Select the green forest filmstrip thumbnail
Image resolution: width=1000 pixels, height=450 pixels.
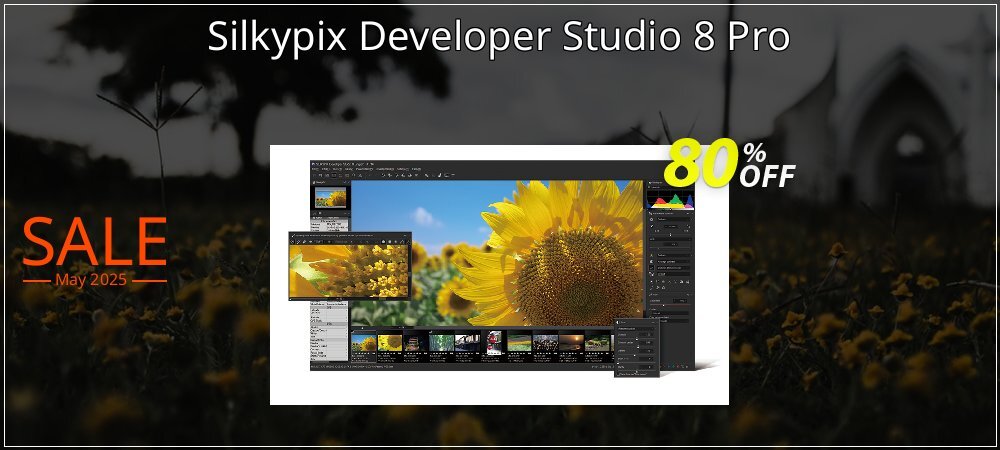(441, 343)
